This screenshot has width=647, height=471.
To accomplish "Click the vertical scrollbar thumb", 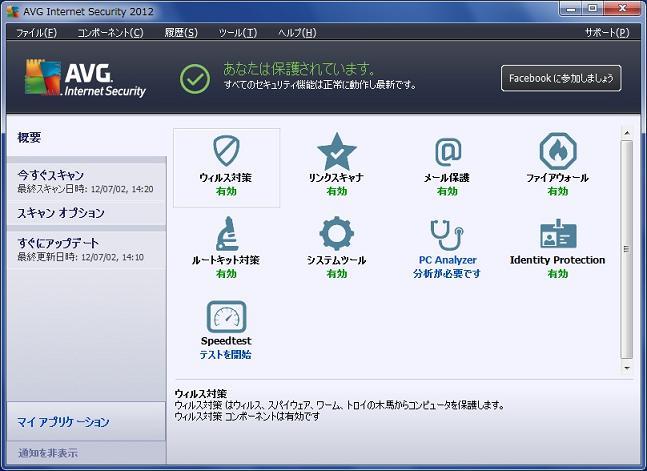I will 627,249.
